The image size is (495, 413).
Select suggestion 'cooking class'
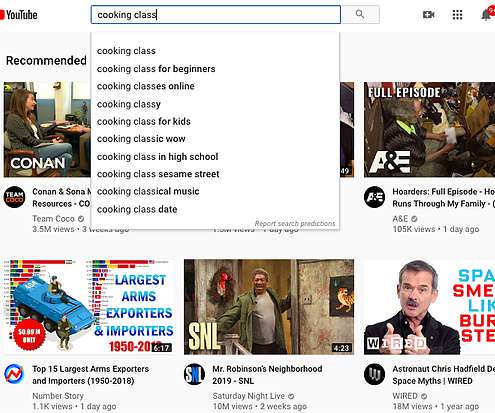pyautogui.click(x=215, y=51)
